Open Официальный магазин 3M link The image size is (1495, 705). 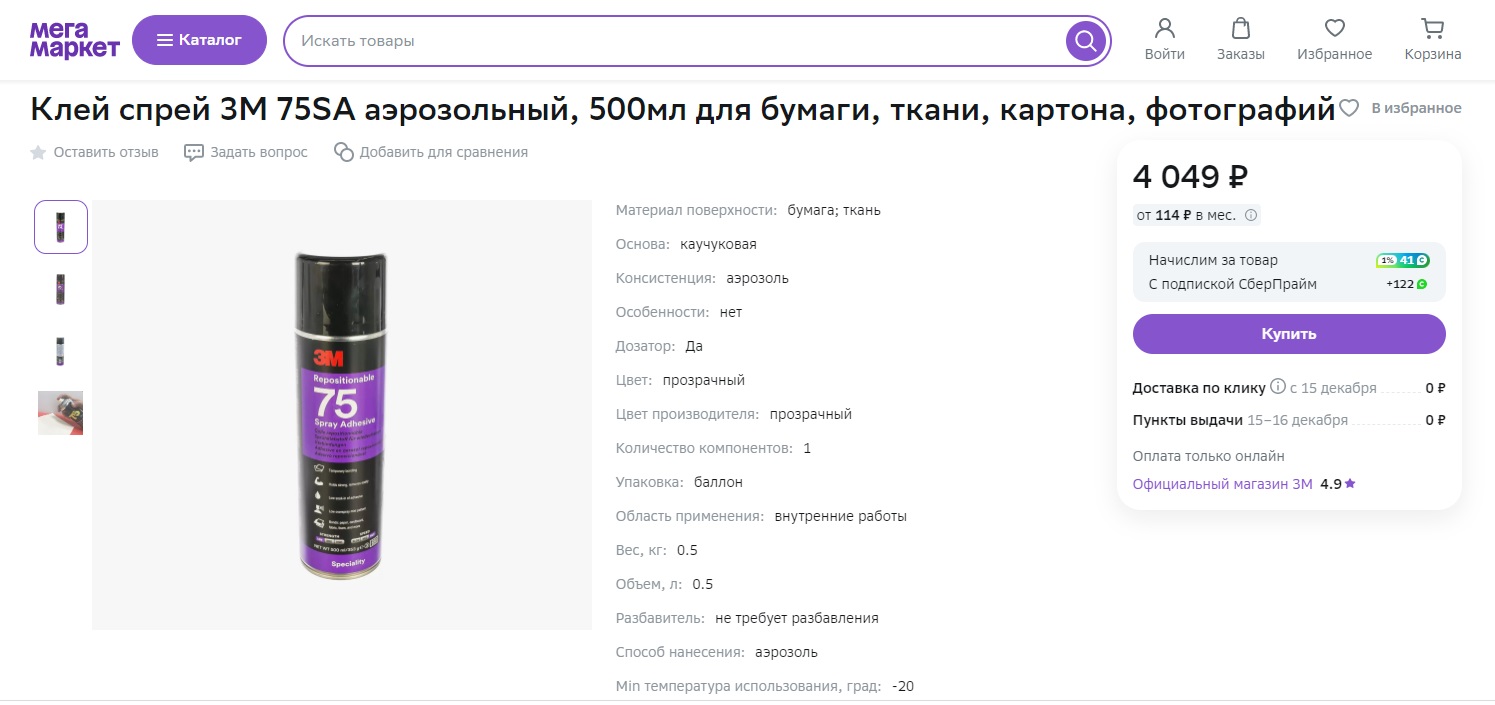pyautogui.click(x=1222, y=484)
